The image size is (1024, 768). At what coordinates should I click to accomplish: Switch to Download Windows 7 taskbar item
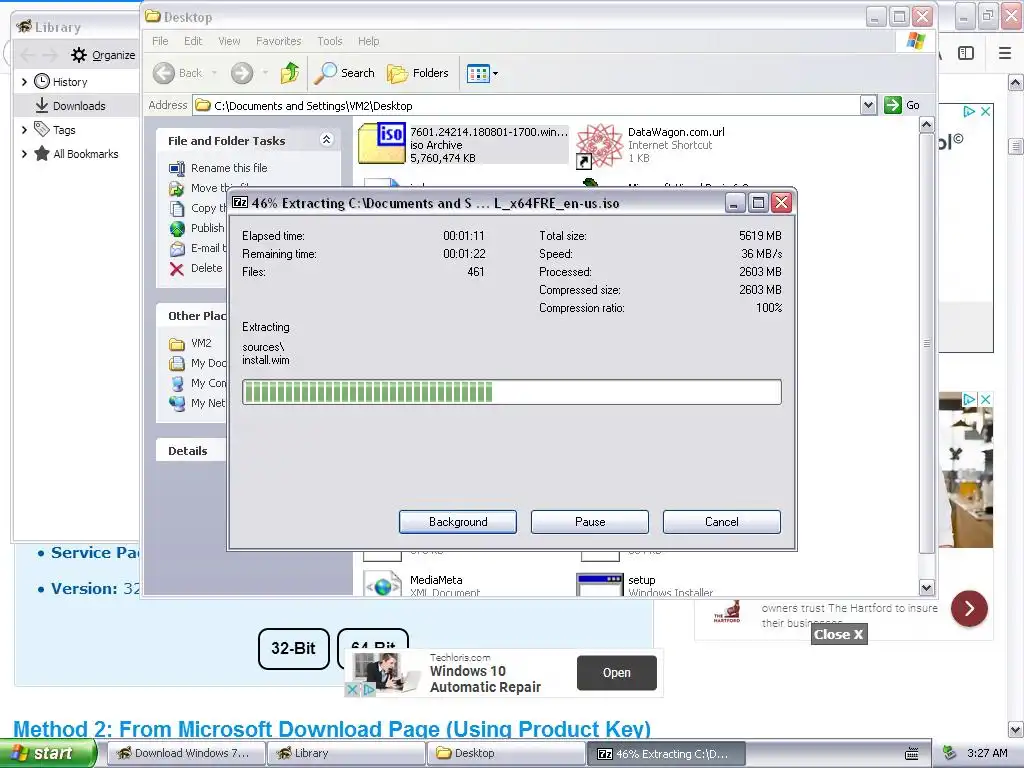pyautogui.click(x=185, y=753)
